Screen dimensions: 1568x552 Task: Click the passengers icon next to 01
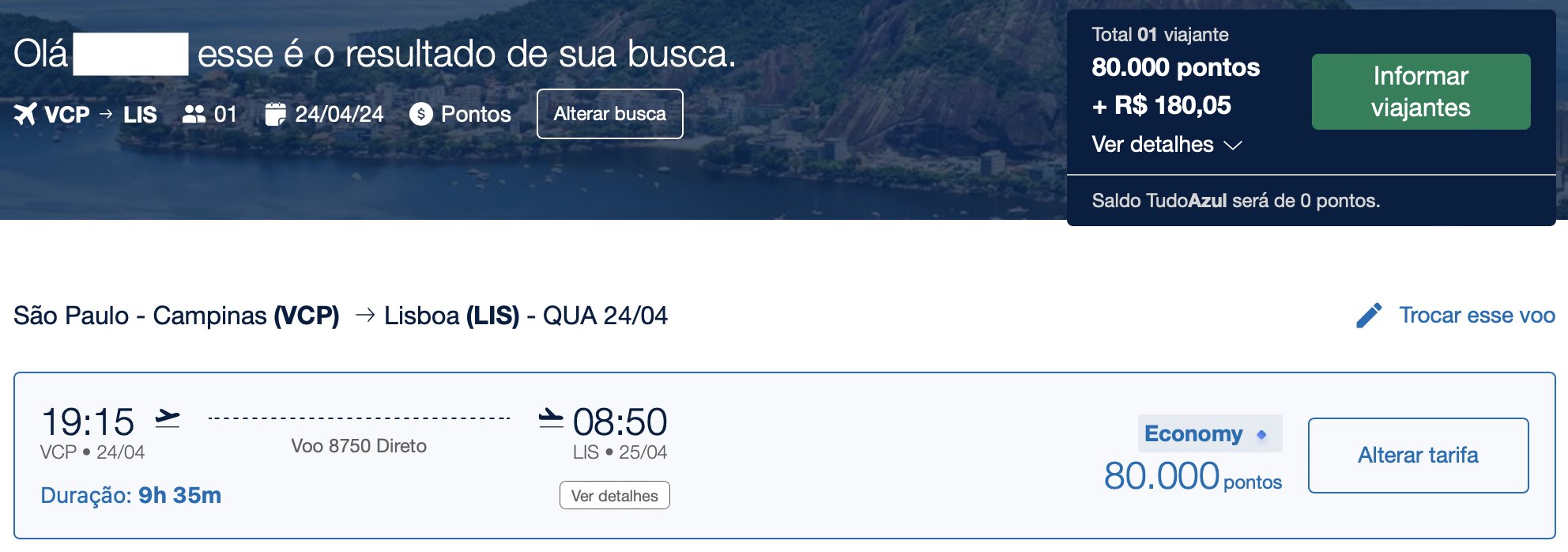(x=194, y=114)
